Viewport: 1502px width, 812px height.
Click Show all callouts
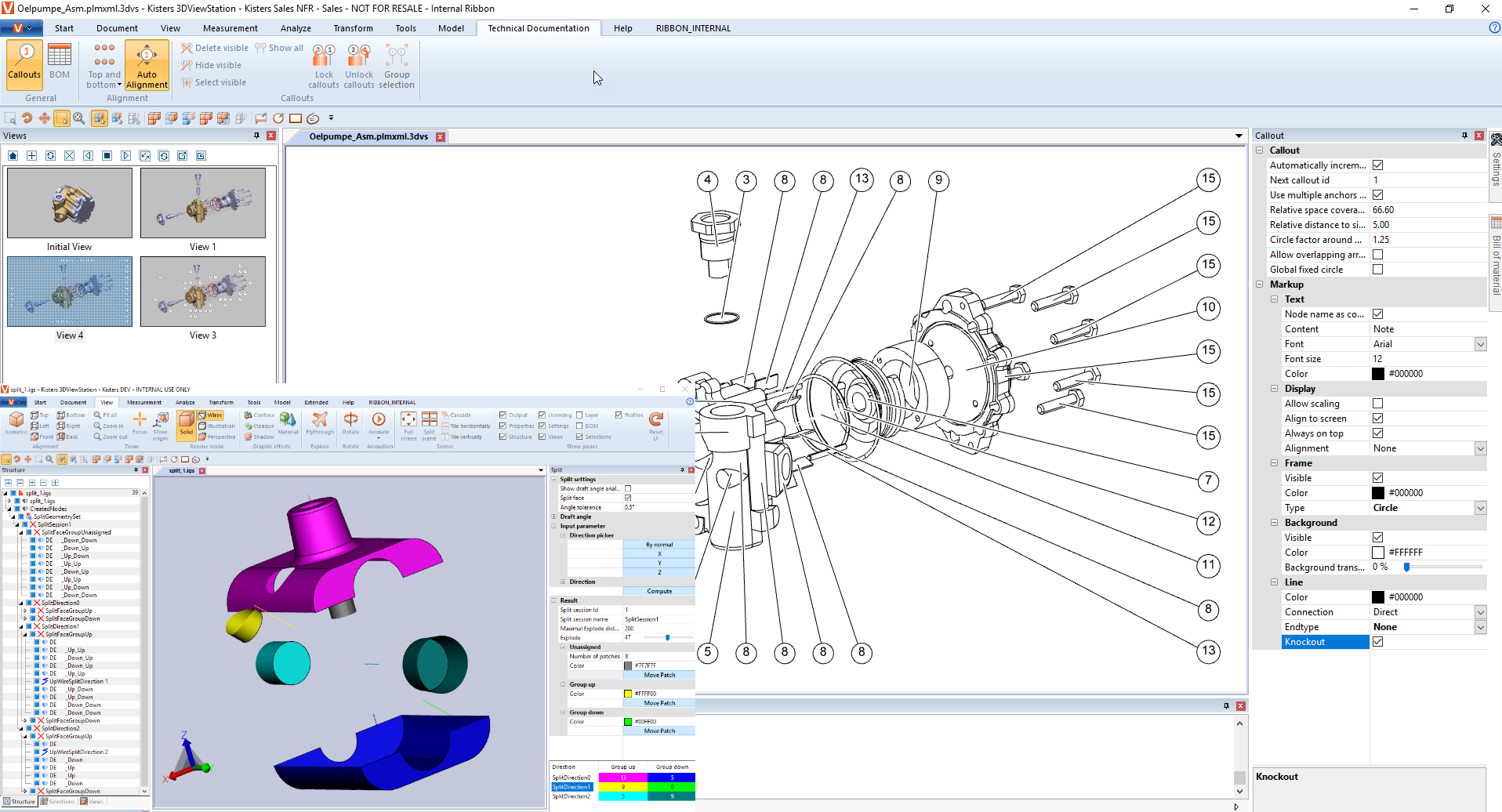click(280, 49)
